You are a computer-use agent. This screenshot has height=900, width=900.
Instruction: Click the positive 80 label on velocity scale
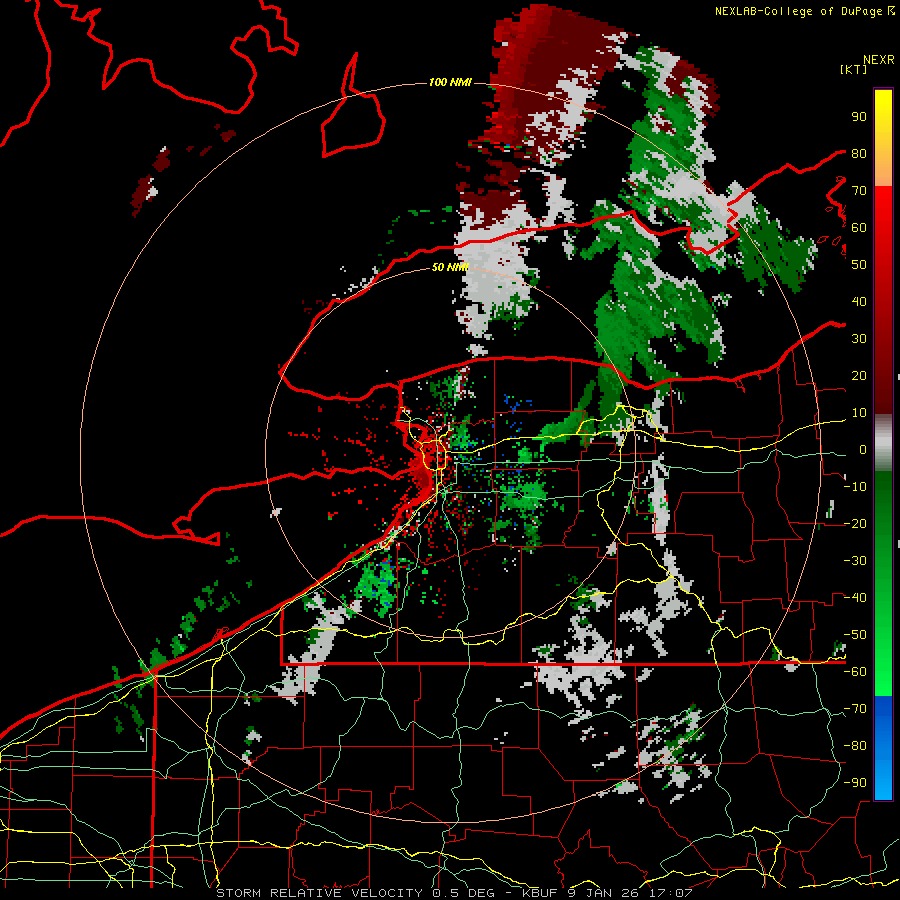[859, 153]
